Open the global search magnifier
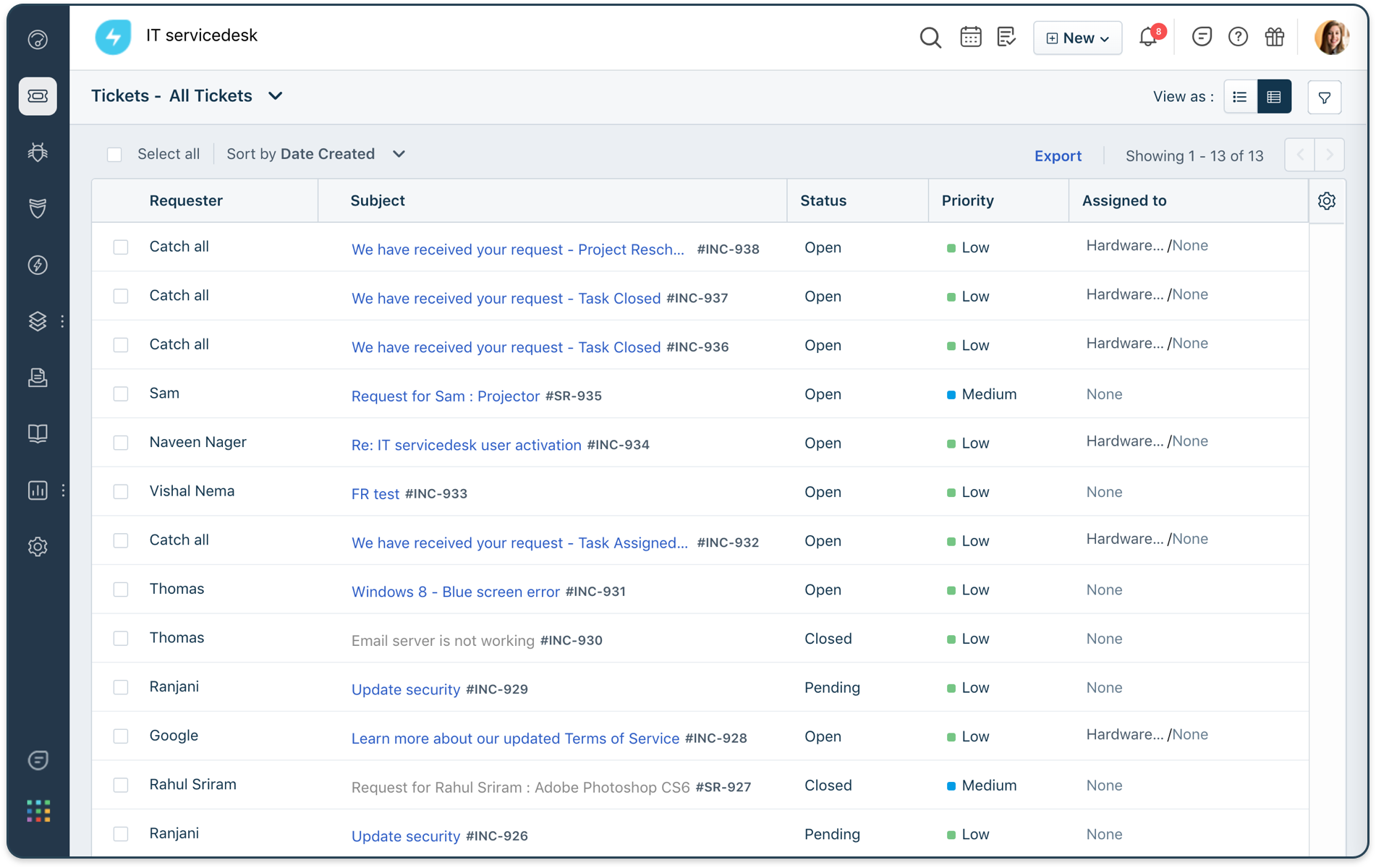The height and width of the screenshot is (868, 1376). click(930, 37)
